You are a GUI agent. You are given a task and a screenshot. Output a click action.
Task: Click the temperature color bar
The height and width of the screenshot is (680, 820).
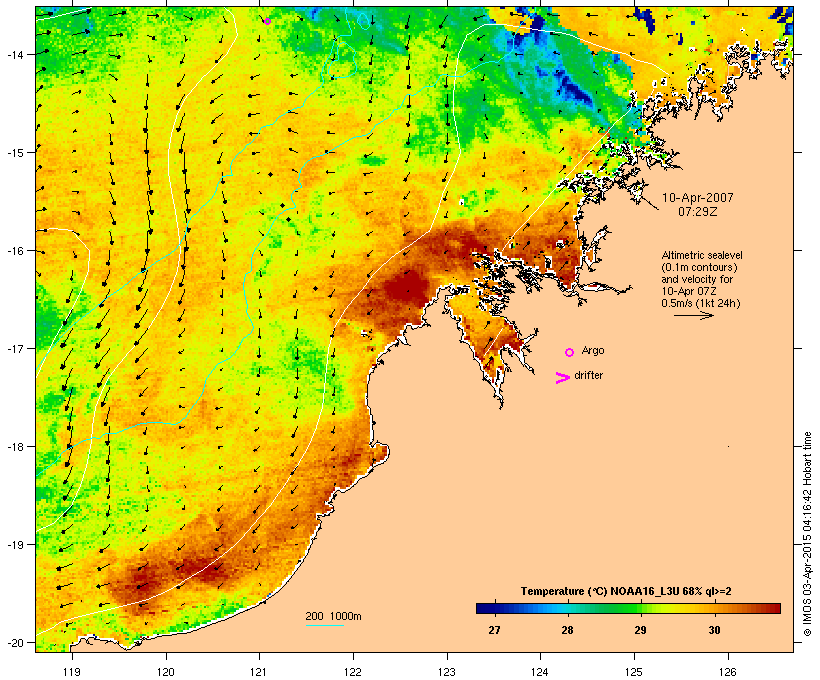(628, 608)
